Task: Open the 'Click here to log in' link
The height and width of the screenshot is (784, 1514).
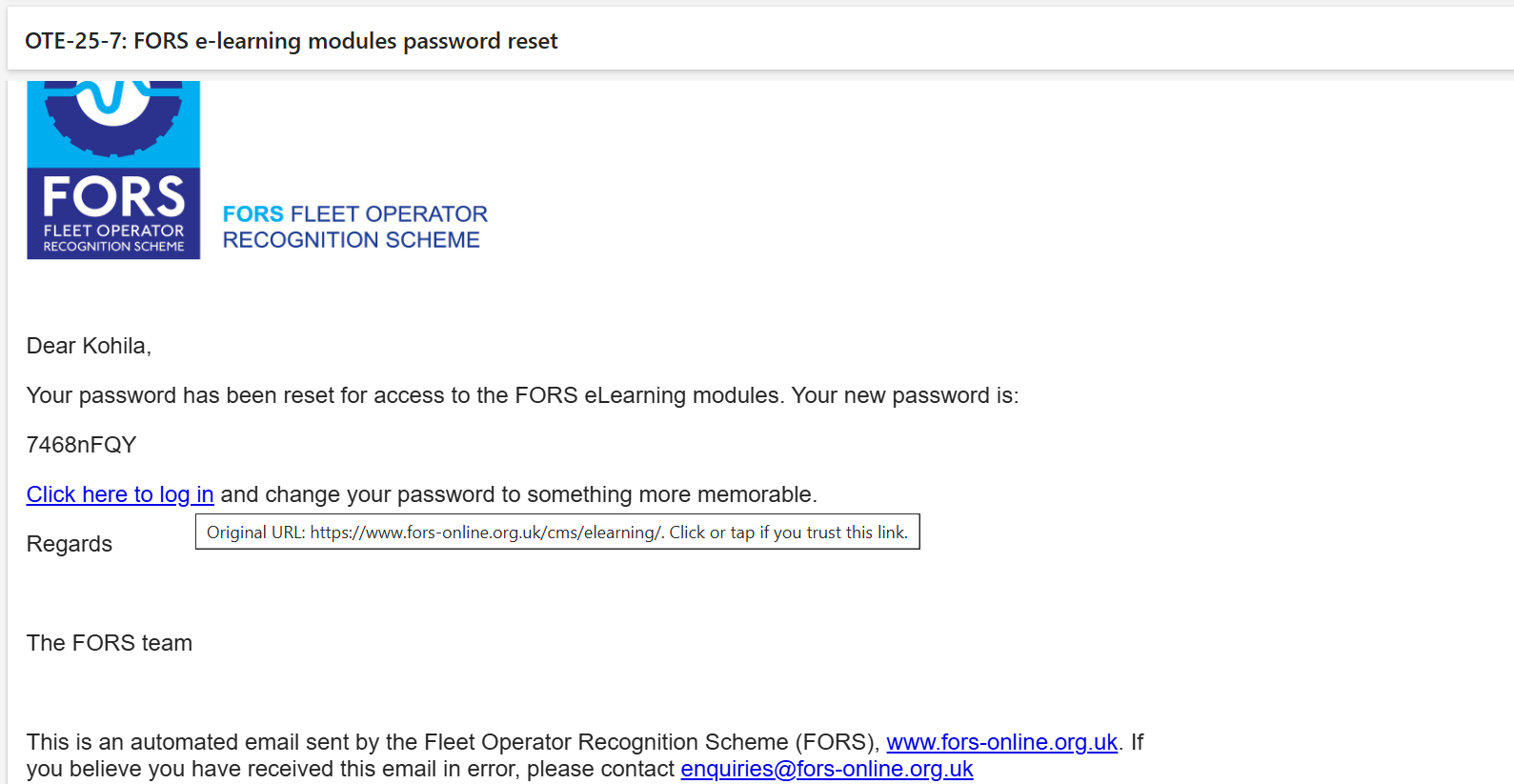Action: point(120,494)
